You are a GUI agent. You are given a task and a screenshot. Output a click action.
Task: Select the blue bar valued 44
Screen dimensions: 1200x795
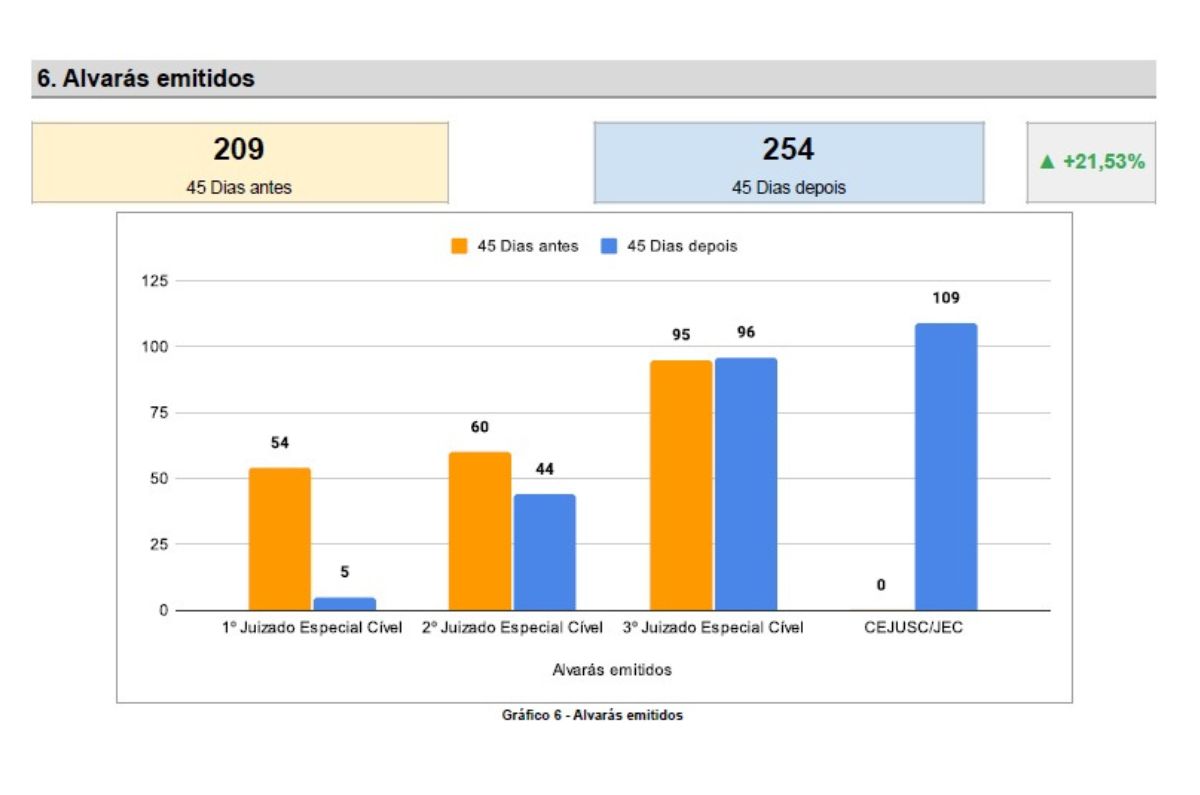click(x=544, y=552)
